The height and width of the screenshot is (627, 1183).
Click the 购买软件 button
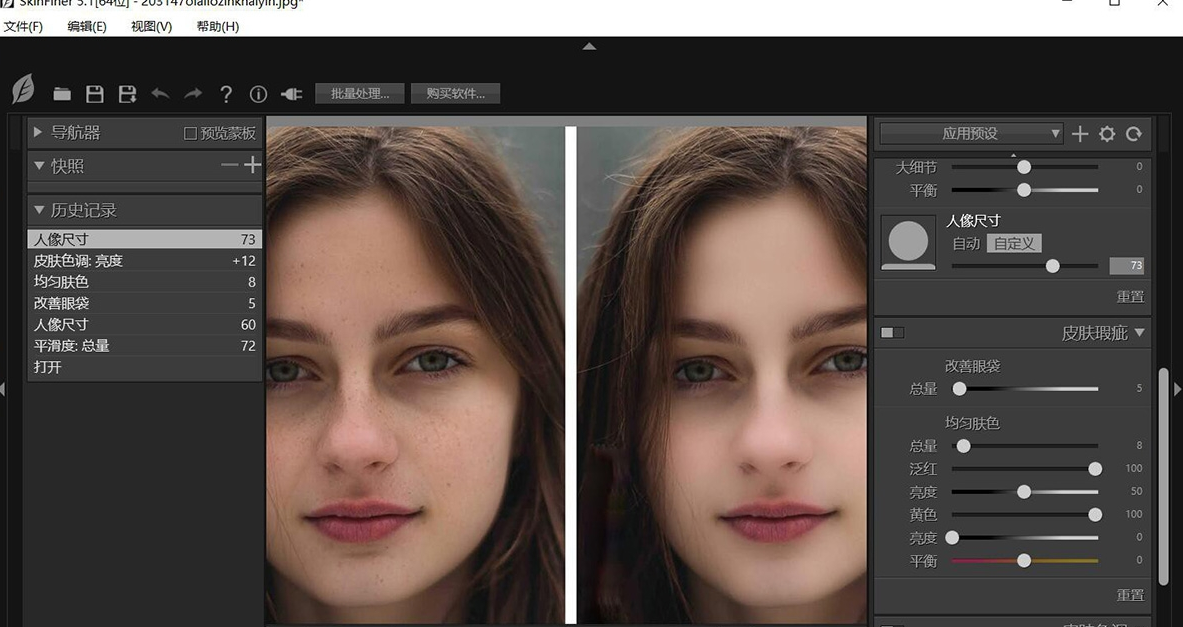pos(455,94)
